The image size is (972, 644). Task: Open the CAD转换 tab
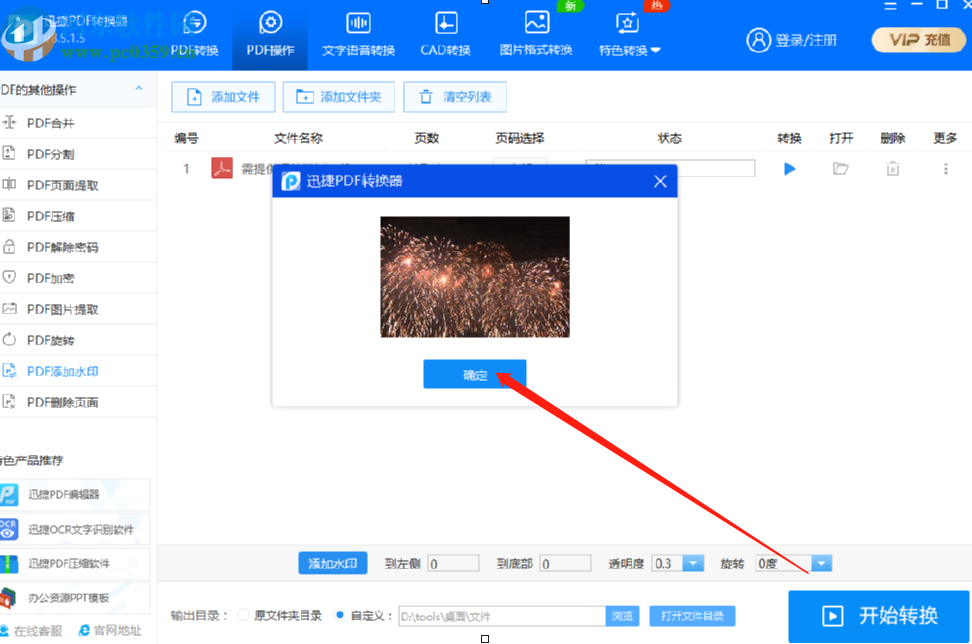pos(445,35)
